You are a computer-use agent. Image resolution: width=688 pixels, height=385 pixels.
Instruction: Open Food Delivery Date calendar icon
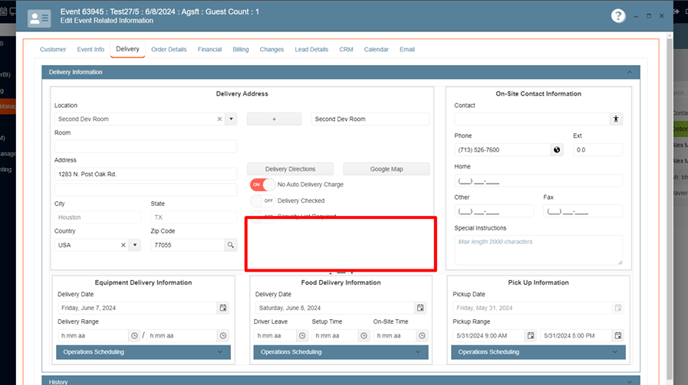pyautogui.click(x=420, y=308)
